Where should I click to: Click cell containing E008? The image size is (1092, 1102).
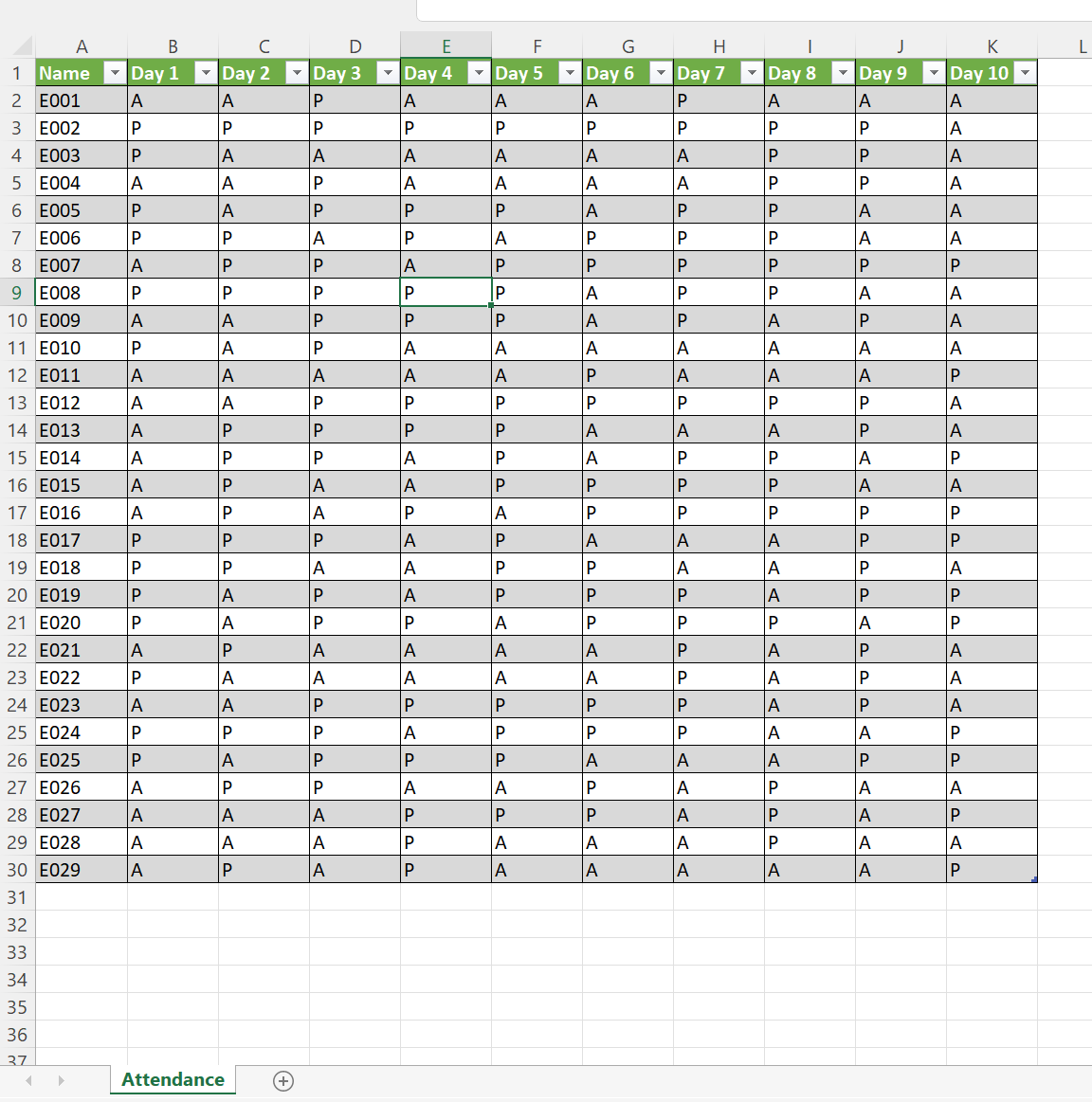(82, 293)
